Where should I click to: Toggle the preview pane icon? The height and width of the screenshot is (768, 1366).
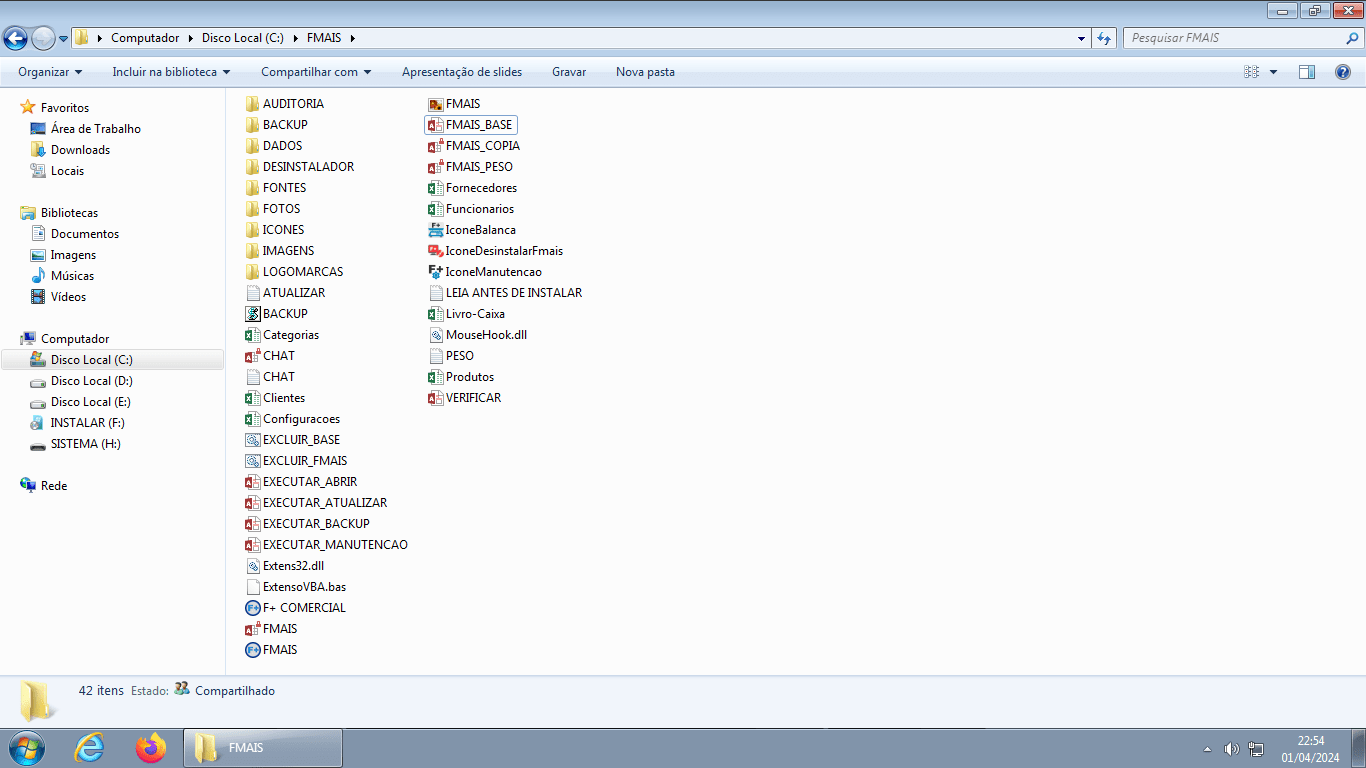click(x=1307, y=72)
